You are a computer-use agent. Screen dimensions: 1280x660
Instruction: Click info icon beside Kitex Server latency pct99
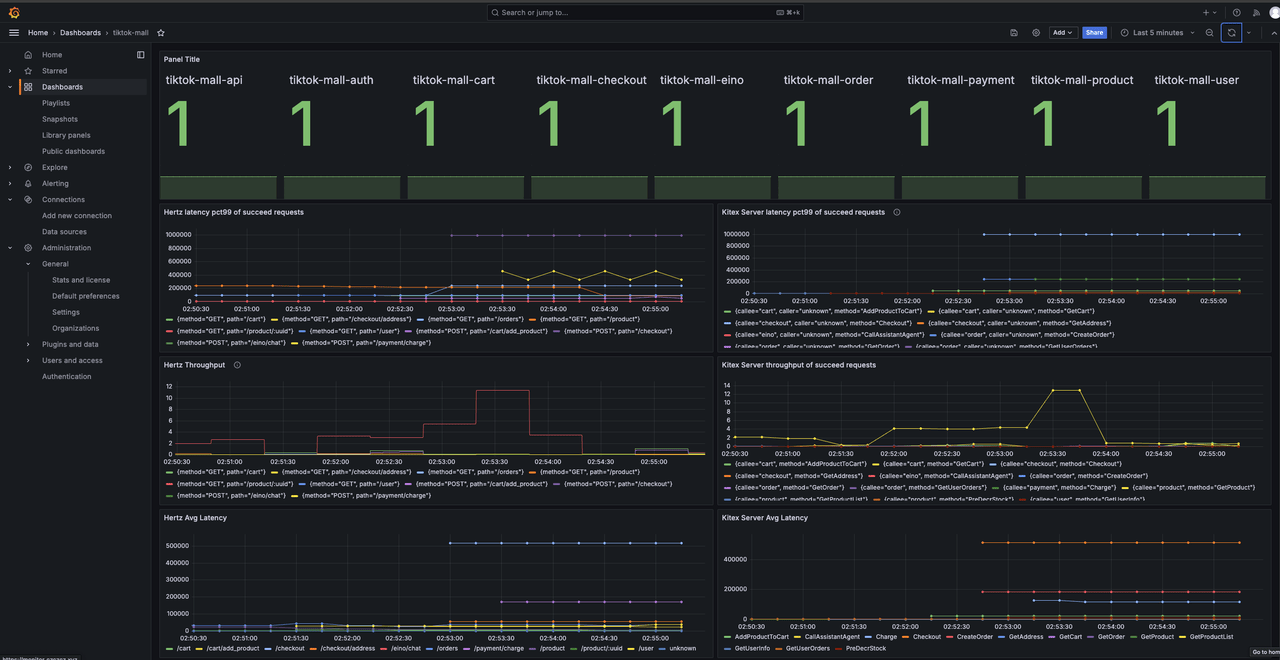pyautogui.click(x=897, y=212)
